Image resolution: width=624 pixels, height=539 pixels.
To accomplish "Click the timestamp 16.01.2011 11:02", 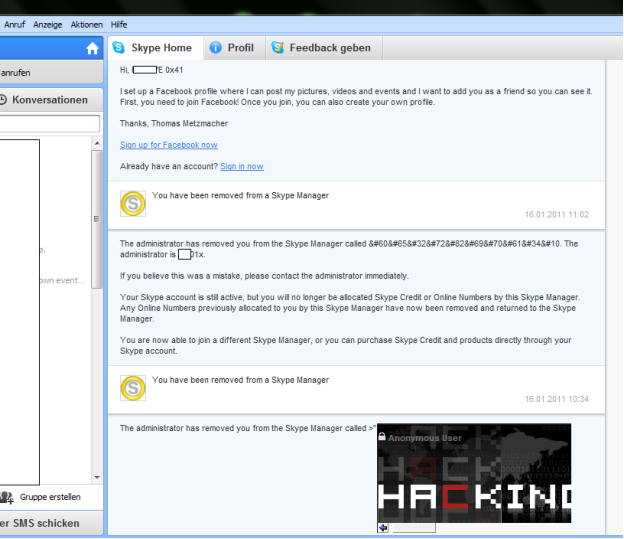I will coord(556,215).
